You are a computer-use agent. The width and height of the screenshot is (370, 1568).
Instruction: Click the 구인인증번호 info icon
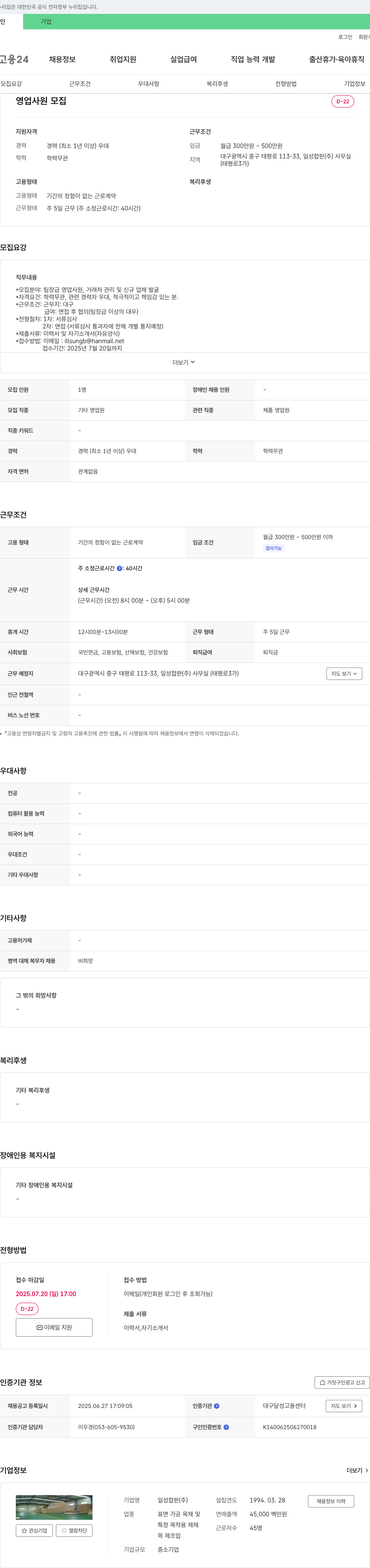226,1427
